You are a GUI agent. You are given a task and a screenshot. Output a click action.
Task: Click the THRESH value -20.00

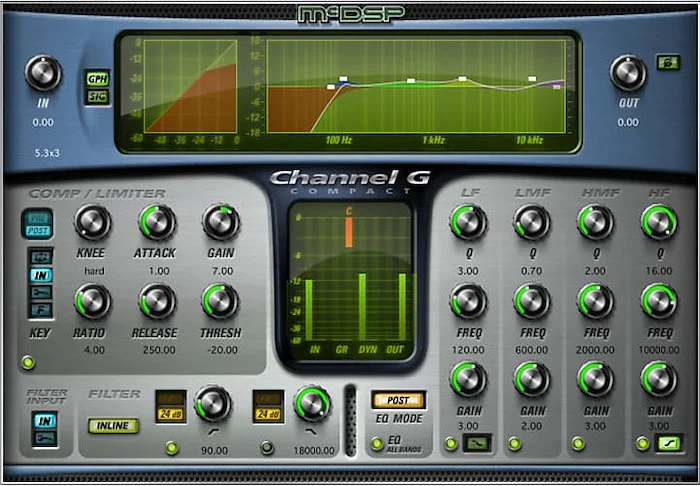point(223,350)
